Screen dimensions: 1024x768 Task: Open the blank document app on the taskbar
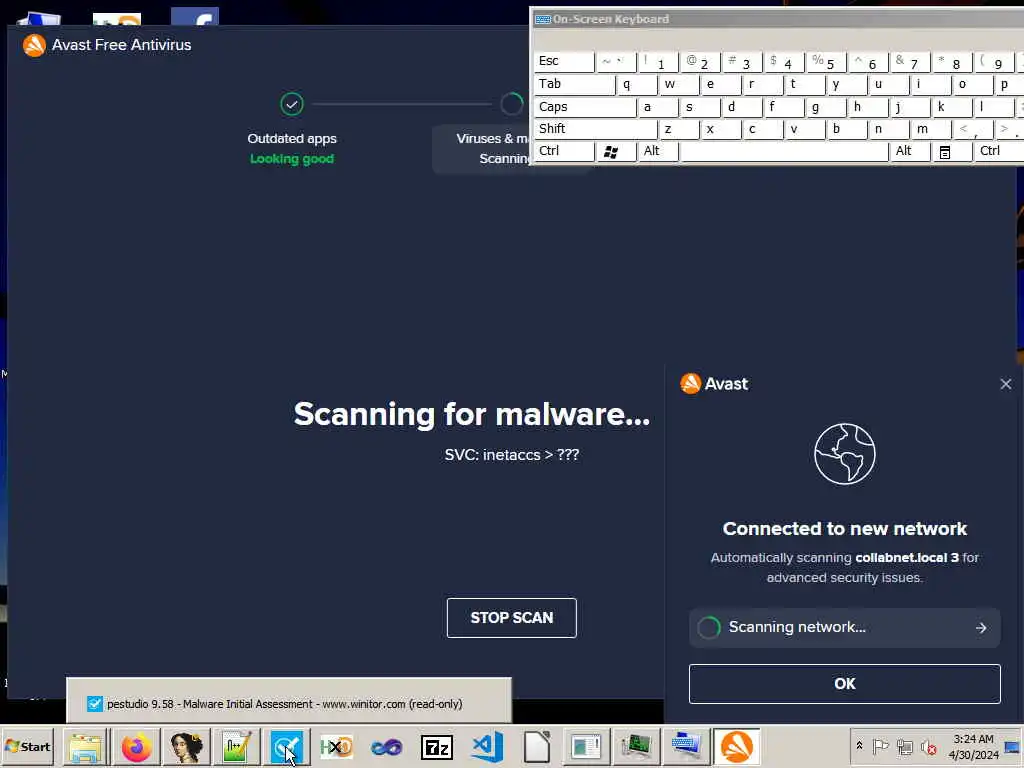pyautogui.click(x=537, y=746)
